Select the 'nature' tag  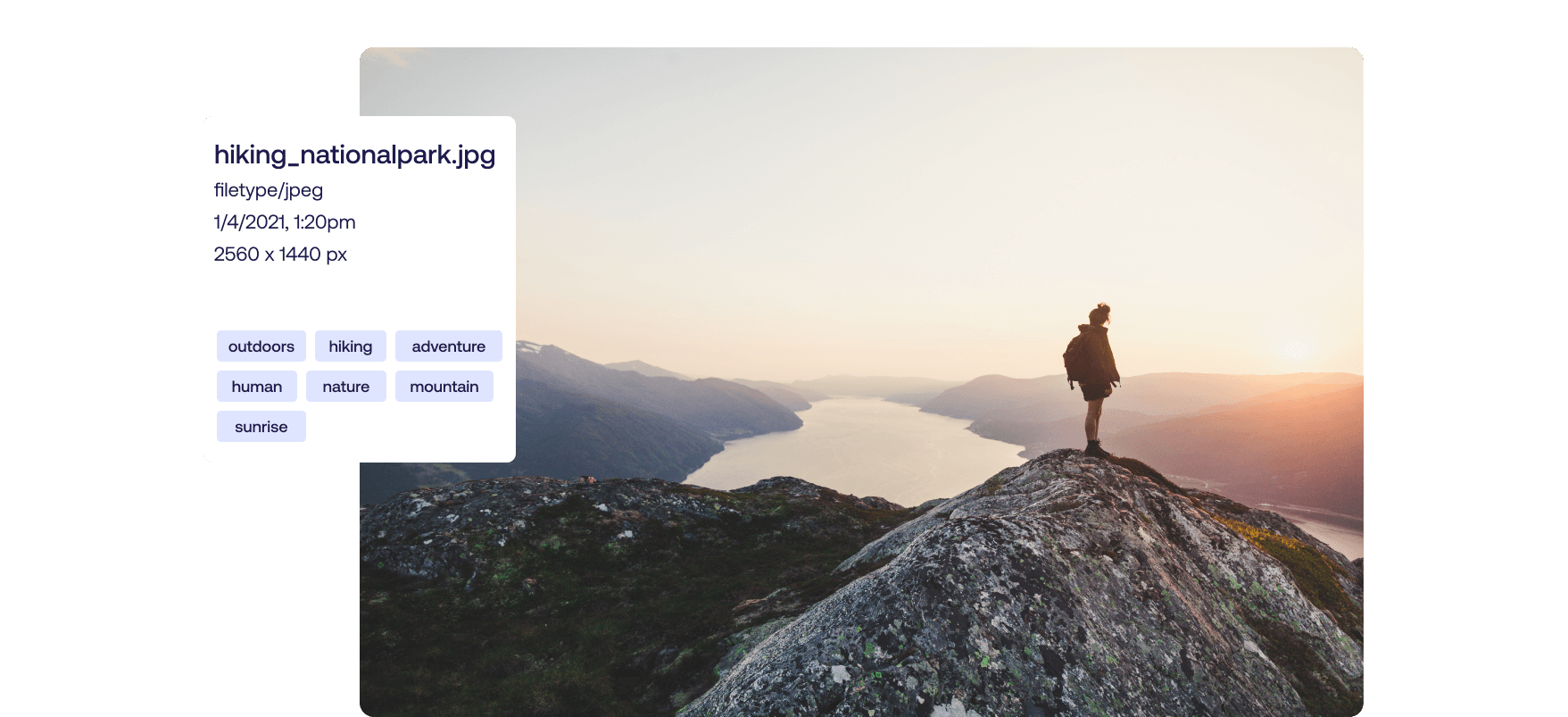coord(346,387)
